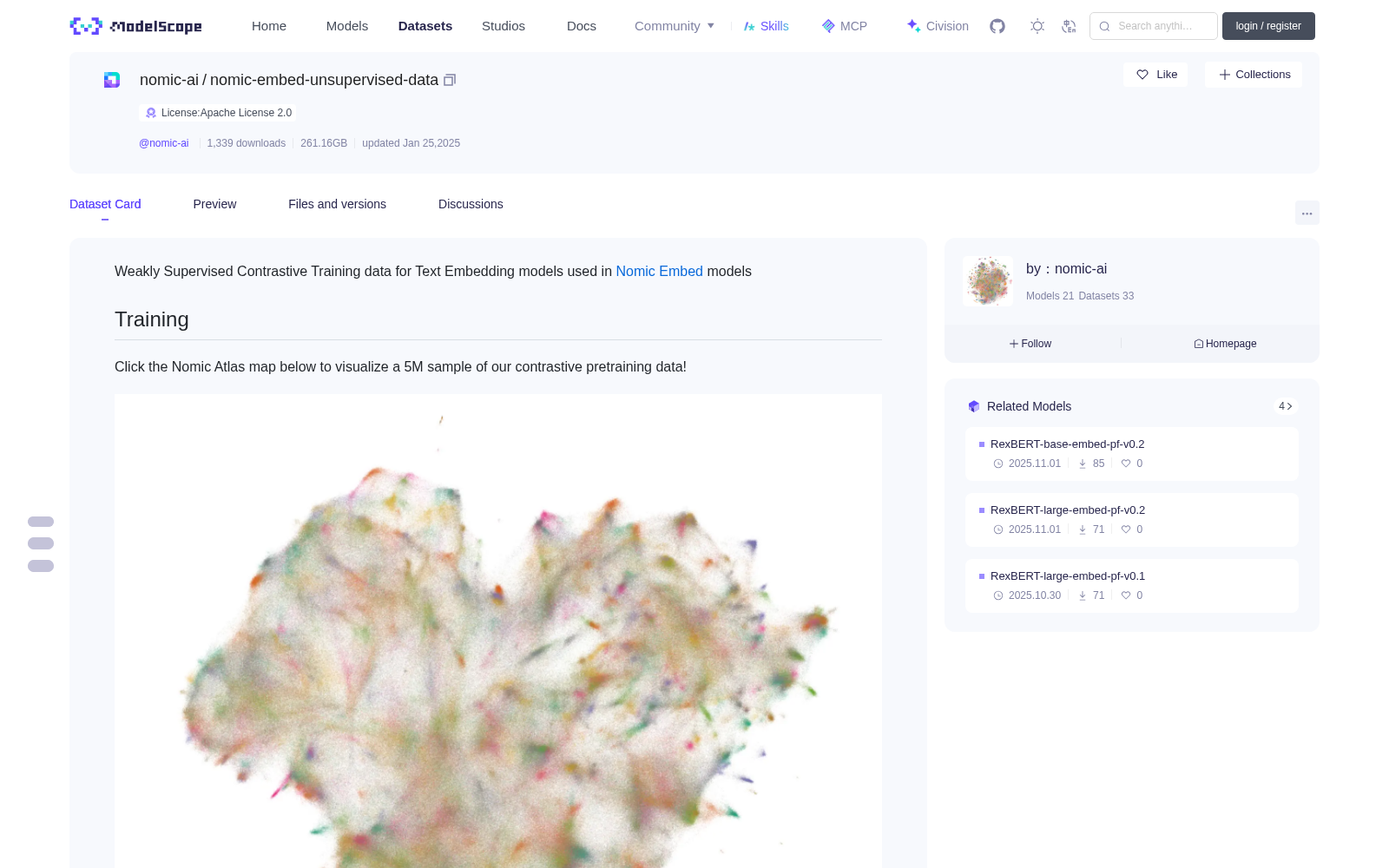Click the 'Models 21' count text
Viewport: 1389px width, 868px height.
(x=1050, y=296)
